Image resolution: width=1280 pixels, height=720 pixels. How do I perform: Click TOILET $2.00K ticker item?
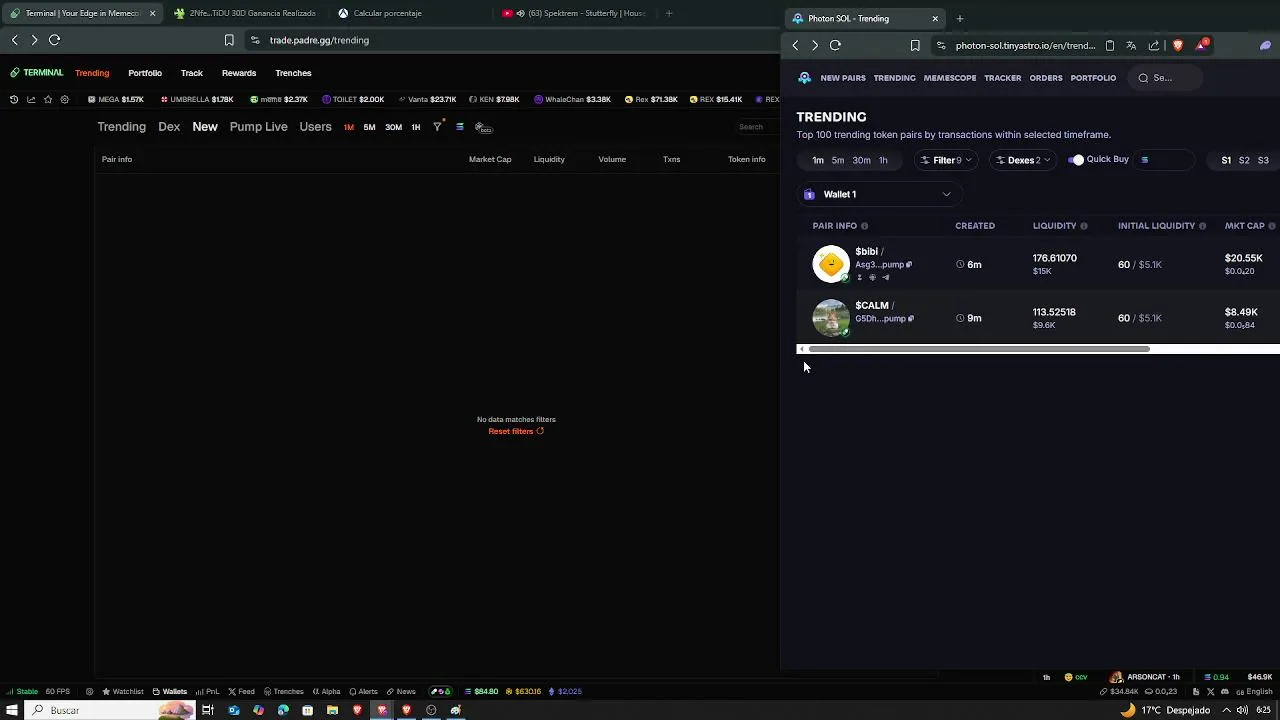coord(353,99)
